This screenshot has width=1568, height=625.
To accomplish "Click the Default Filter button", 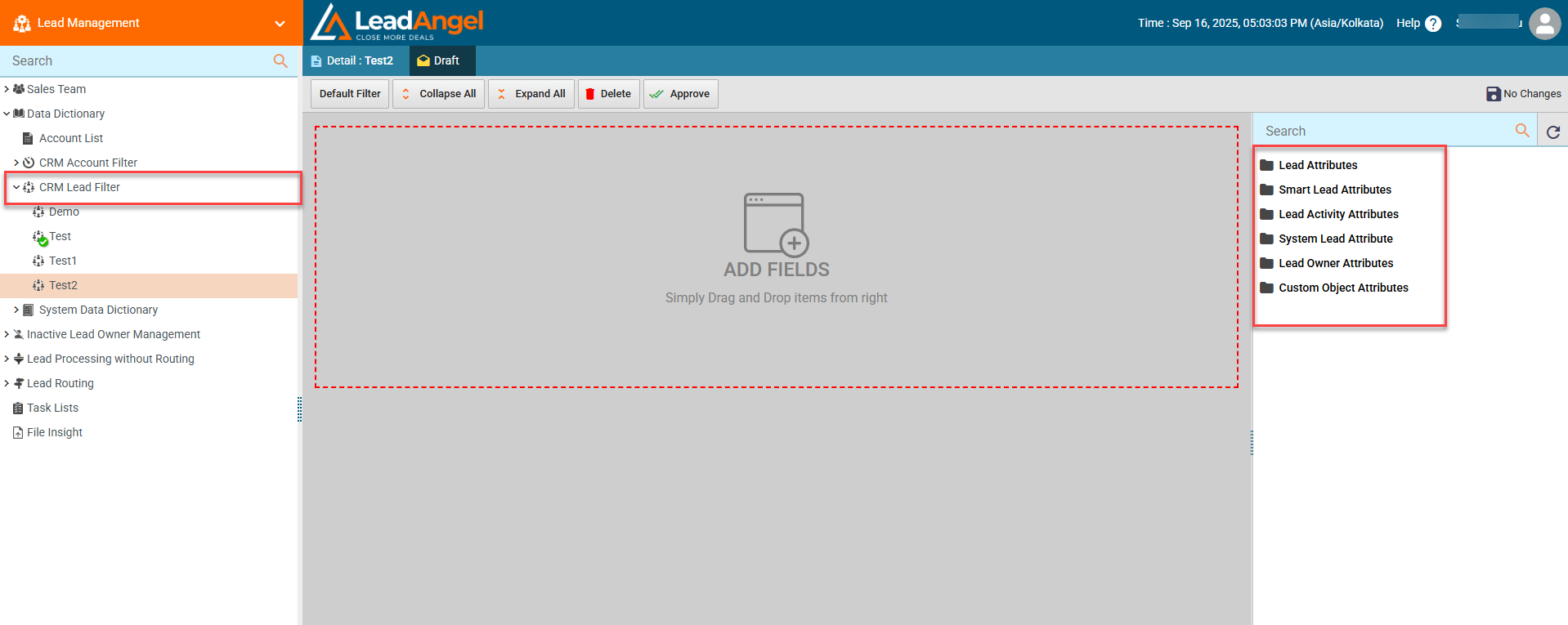I will click(350, 94).
